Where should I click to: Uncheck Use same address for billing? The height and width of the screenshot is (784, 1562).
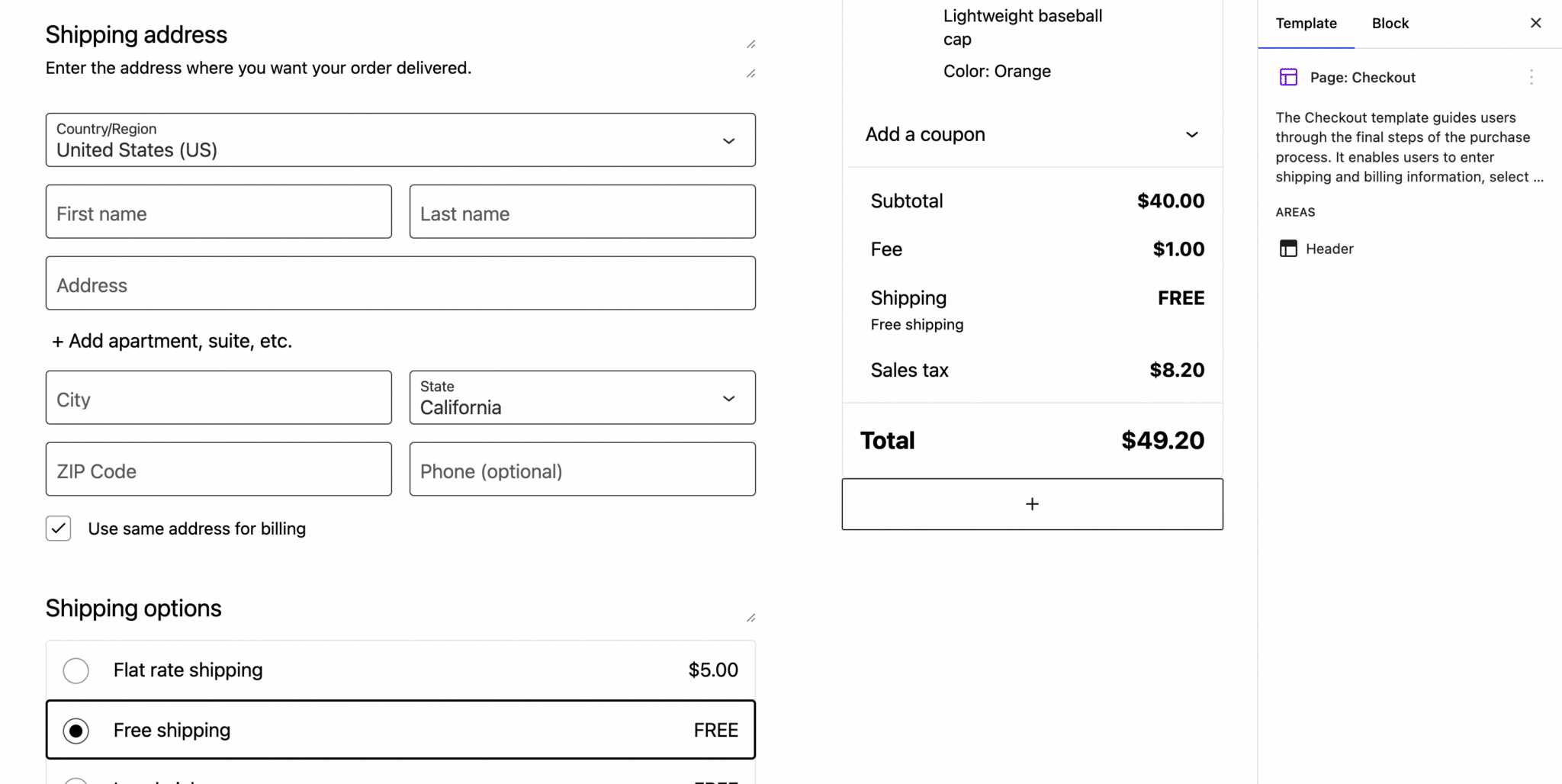[58, 528]
